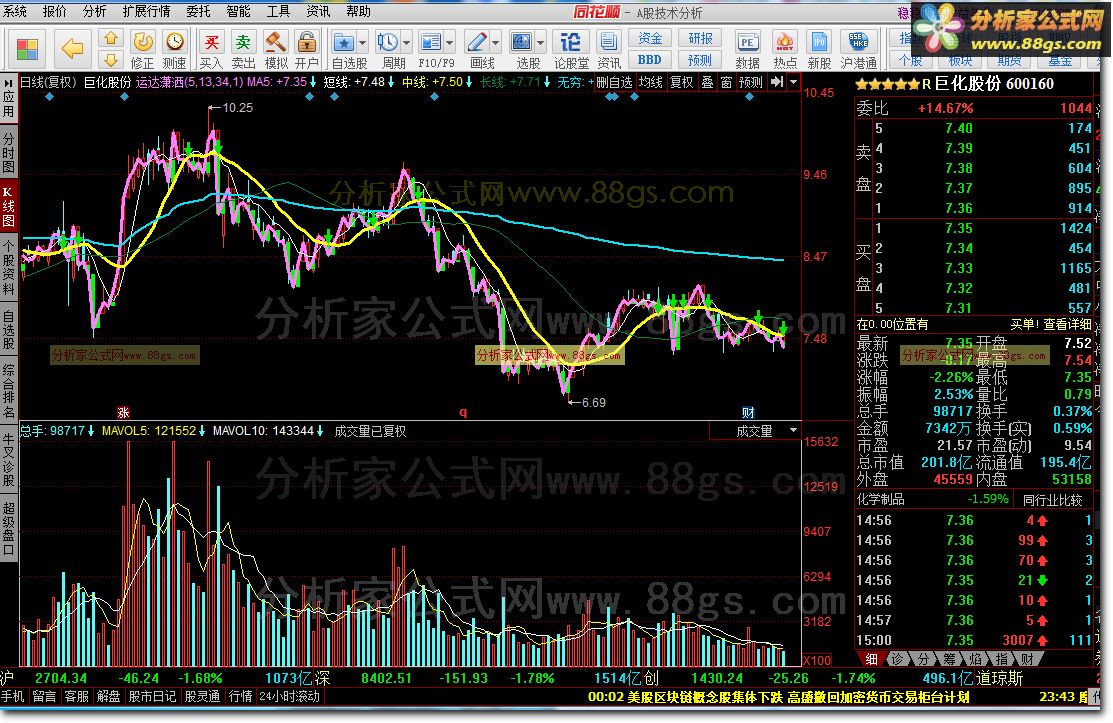1113x723 pixels.
Task: Toggle 窗 multi-window layout
Action: [726, 82]
